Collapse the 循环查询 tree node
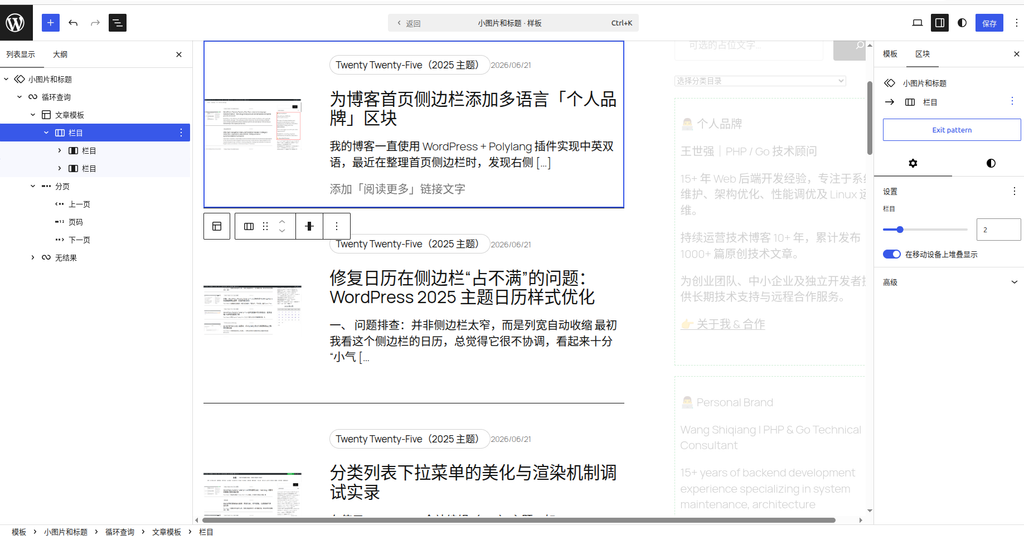 (20, 97)
